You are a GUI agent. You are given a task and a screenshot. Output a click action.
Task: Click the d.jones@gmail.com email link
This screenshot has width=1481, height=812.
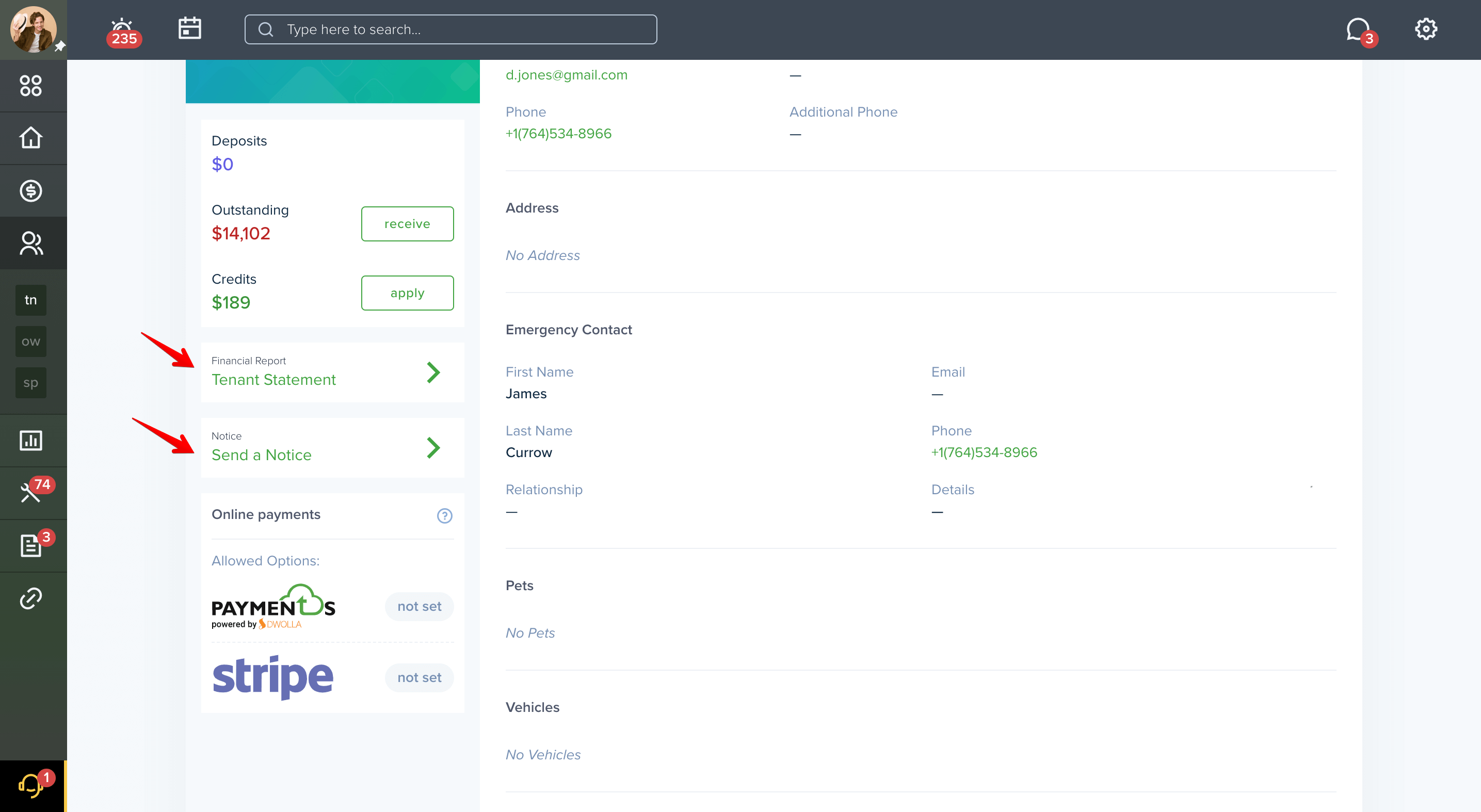click(x=566, y=75)
